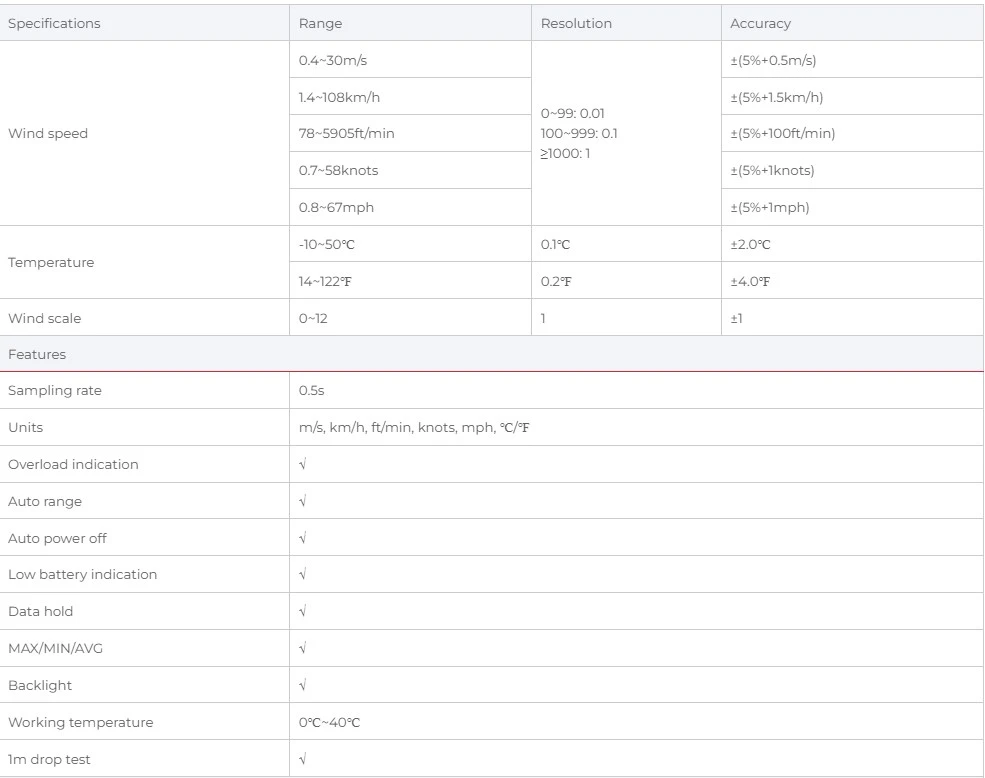The height and width of the screenshot is (778, 985).
Task: Click the 1m drop test checkmark
Action: 302,760
